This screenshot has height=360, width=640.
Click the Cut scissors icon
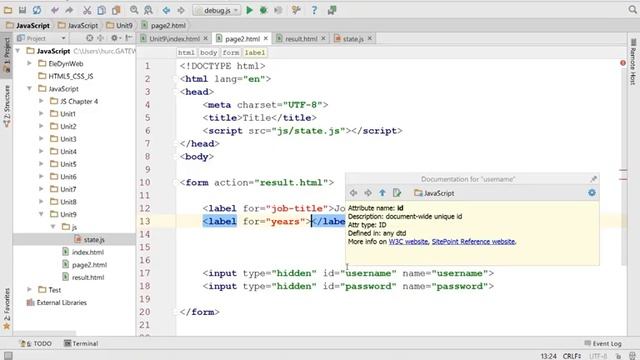coord(87,10)
